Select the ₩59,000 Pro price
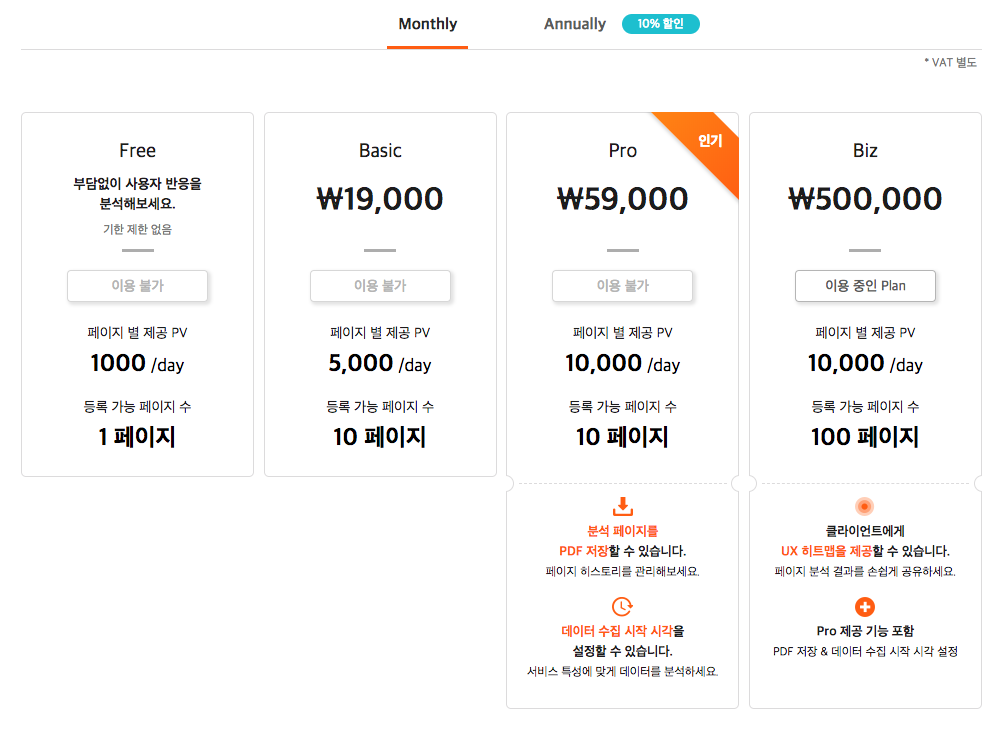Image resolution: width=1002 pixels, height=732 pixels. coord(622,199)
